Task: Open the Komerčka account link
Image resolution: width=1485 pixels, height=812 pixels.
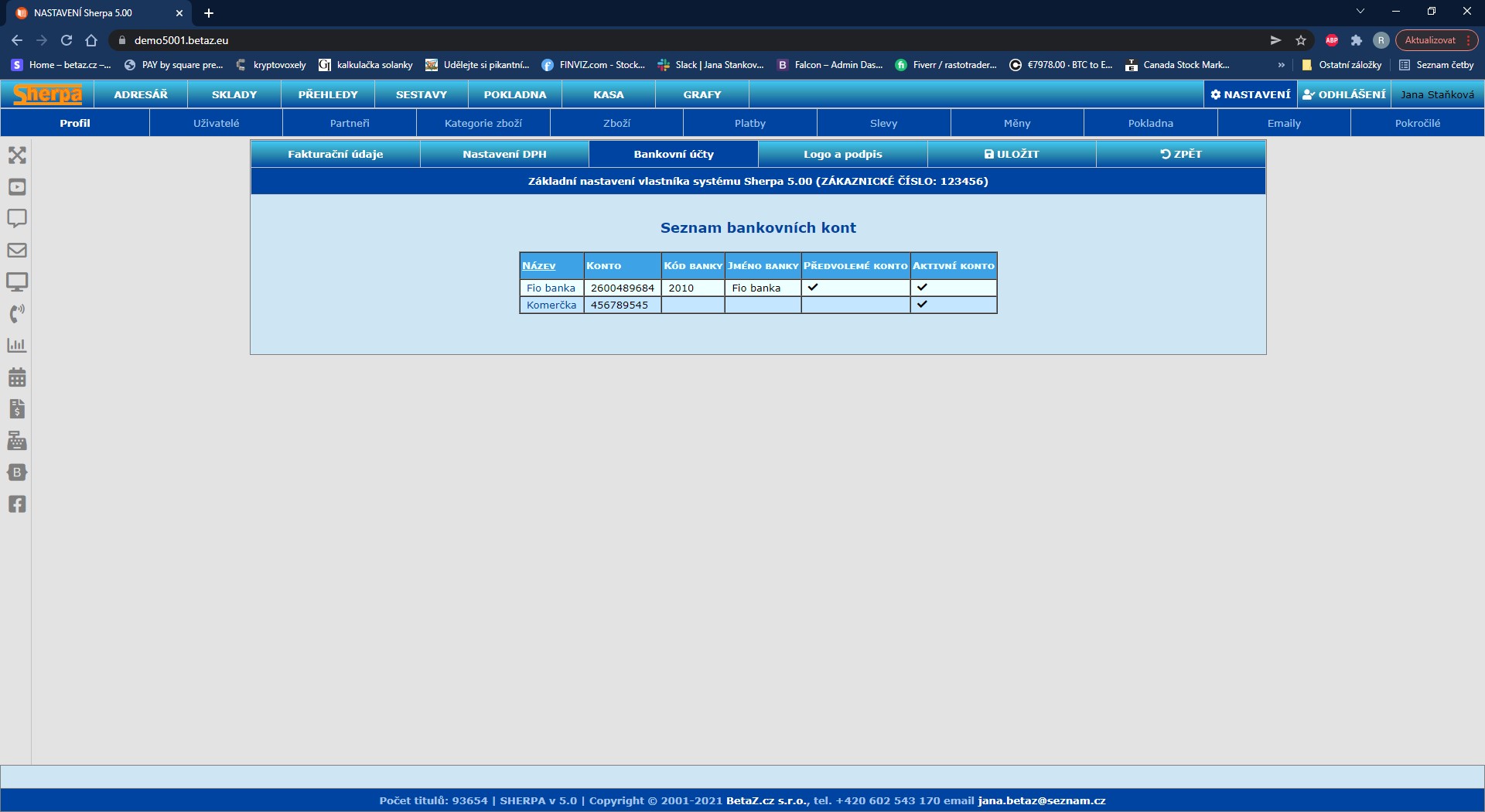Action: tap(551, 305)
